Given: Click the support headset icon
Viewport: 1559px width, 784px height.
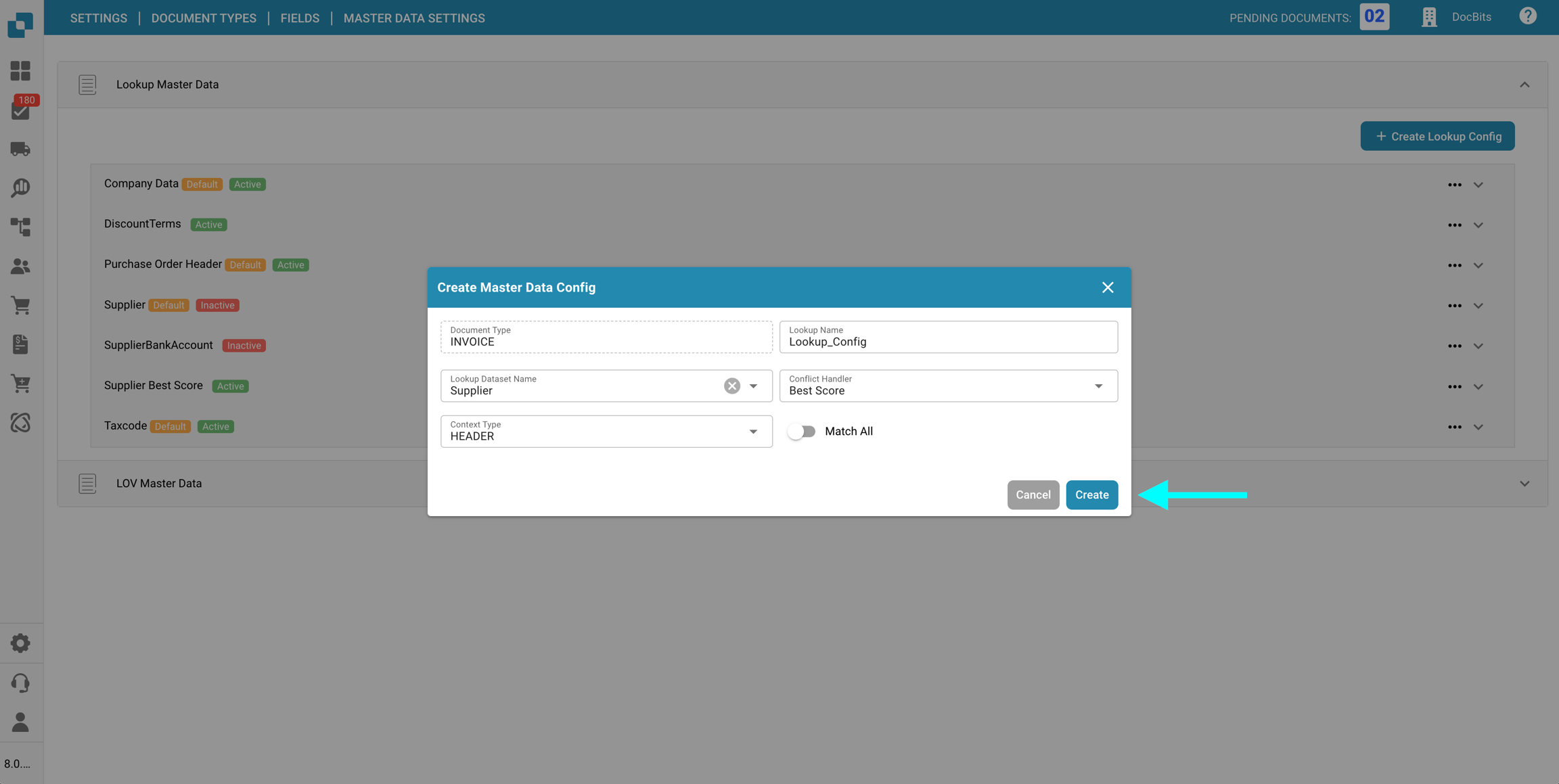Looking at the screenshot, I should (x=20, y=683).
